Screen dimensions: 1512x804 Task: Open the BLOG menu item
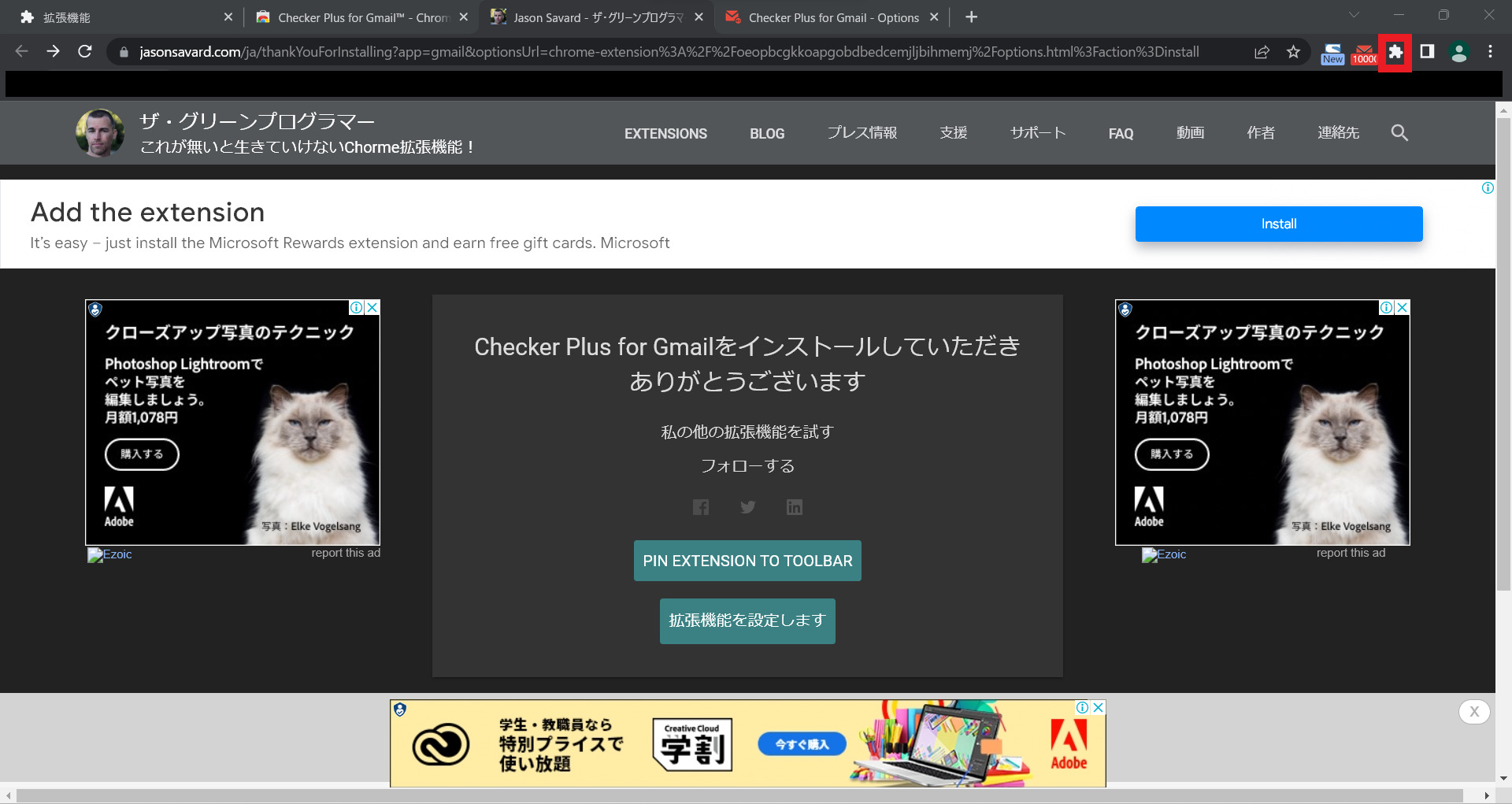click(x=767, y=134)
